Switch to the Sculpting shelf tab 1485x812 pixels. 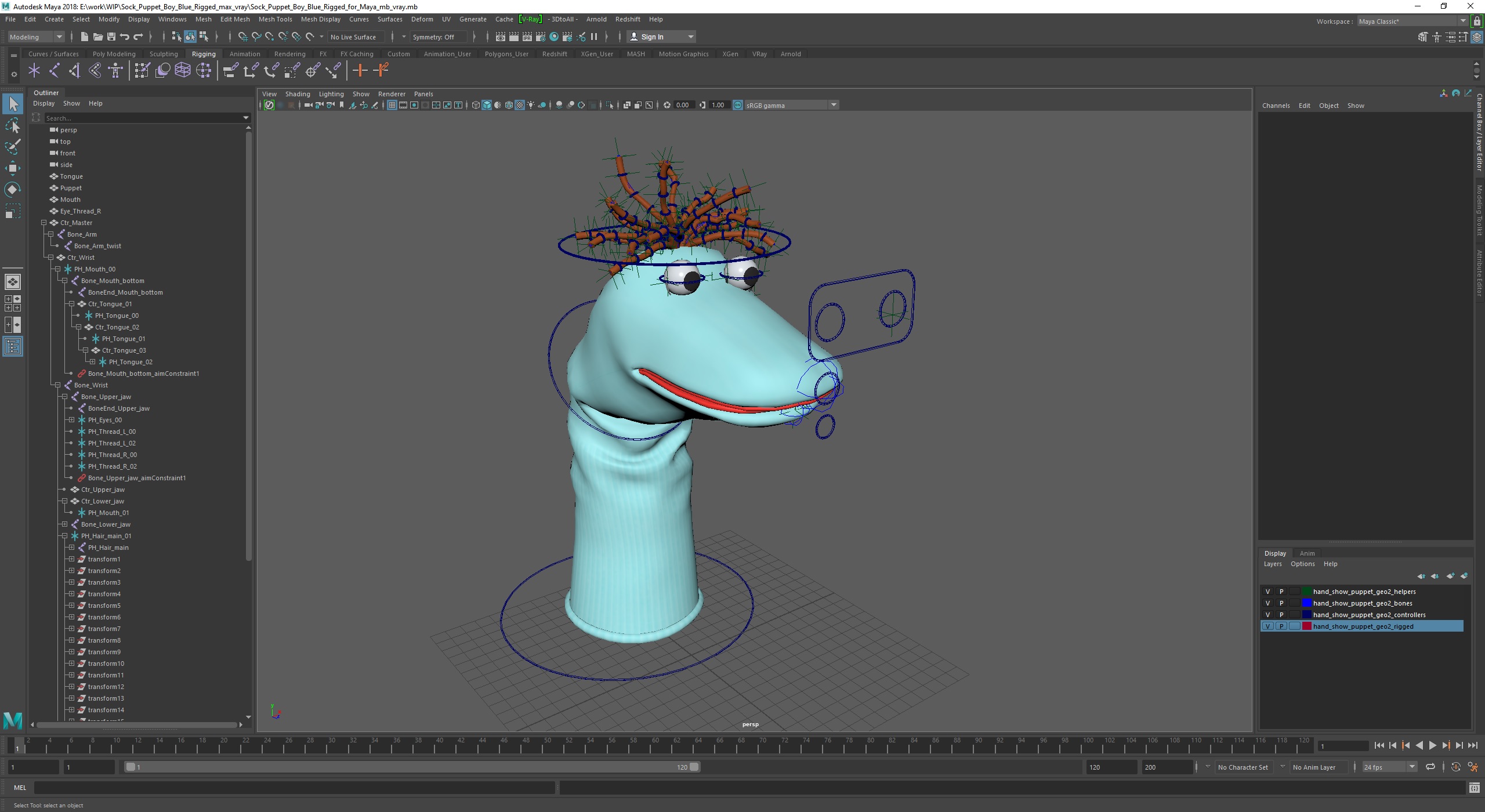click(164, 54)
